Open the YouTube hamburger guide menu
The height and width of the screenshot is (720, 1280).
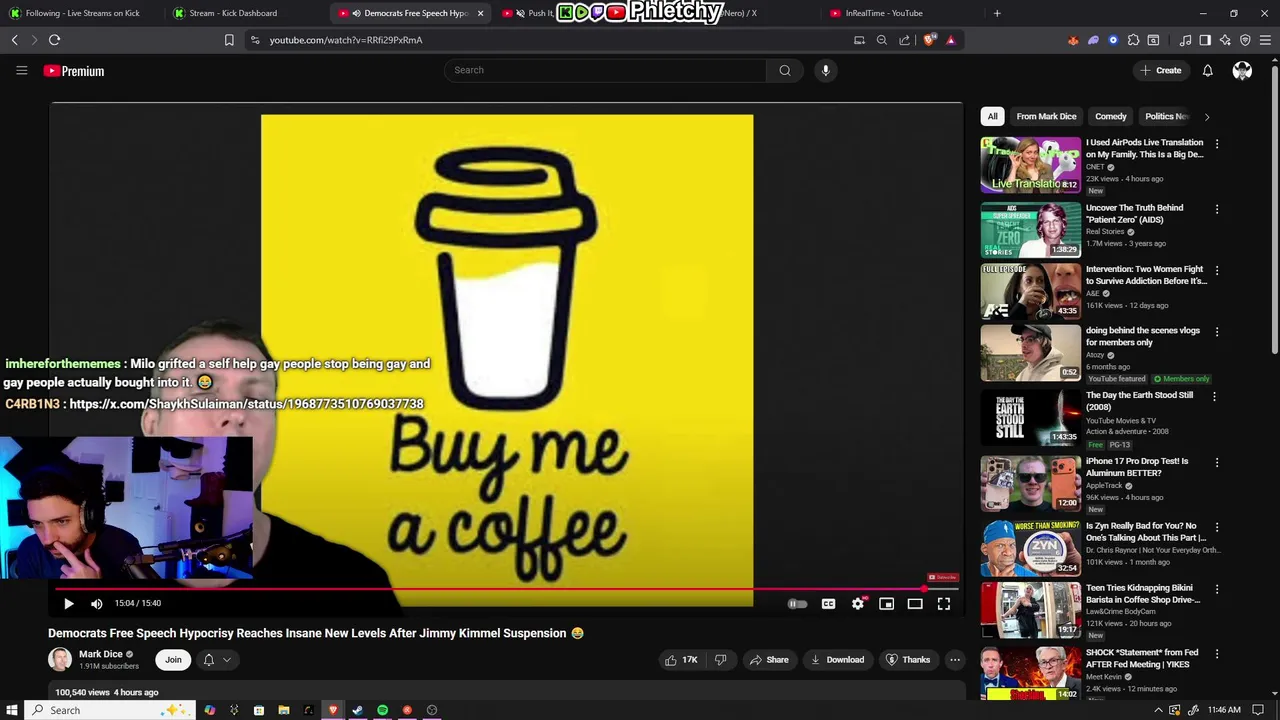[21, 70]
